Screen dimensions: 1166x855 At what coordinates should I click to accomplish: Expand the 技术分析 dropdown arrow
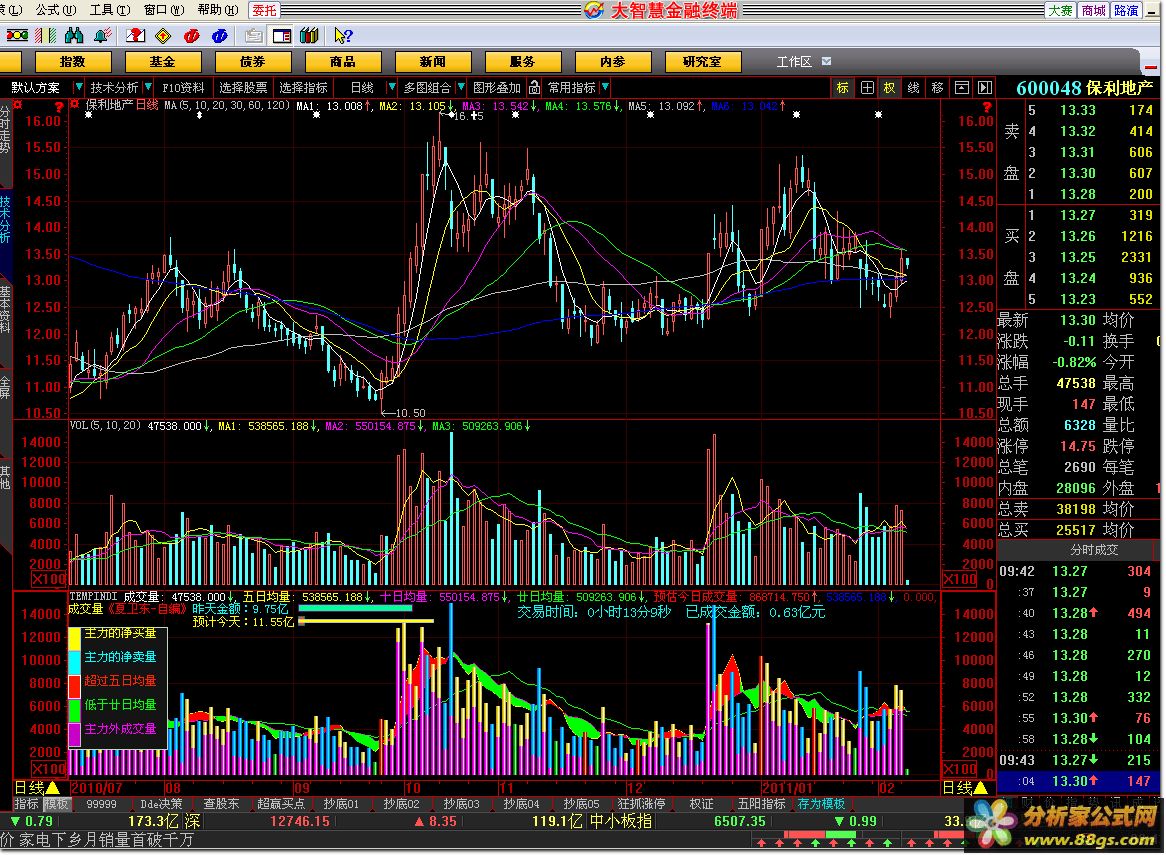pos(148,88)
